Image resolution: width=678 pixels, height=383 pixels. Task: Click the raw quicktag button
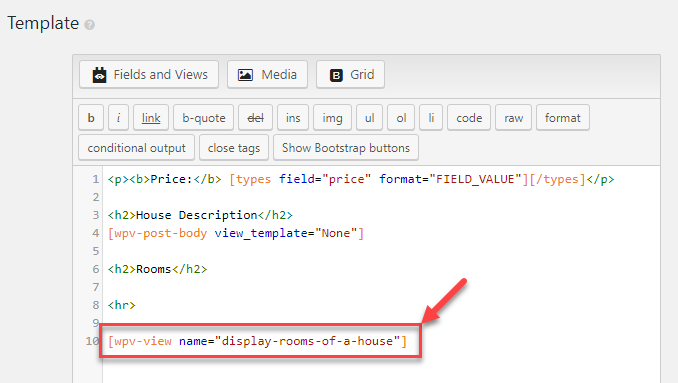[514, 118]
